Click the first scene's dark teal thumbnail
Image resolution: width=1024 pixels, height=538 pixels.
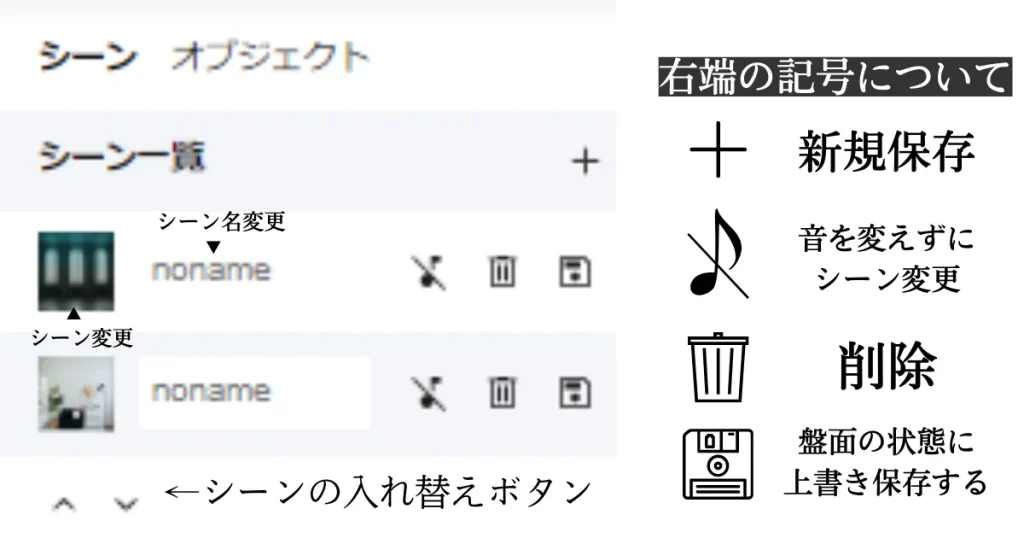(x=76, y=271)
